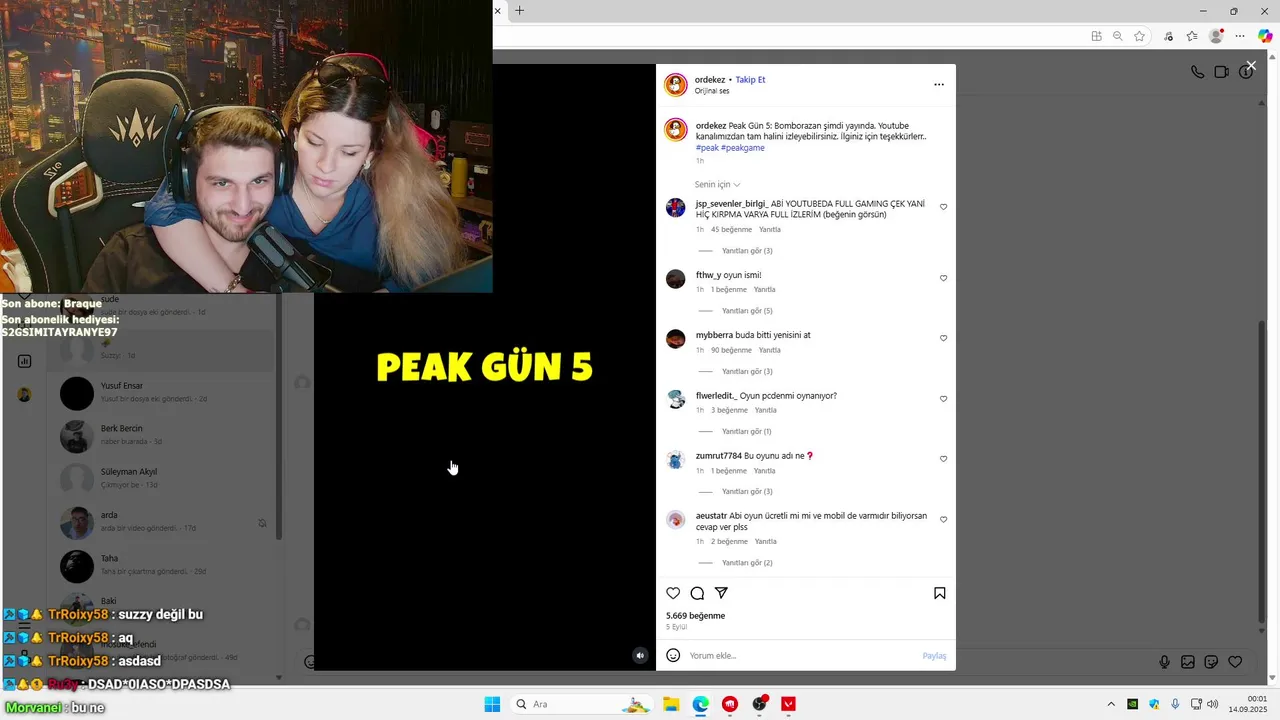The image size is (1280, 720).
Task: Follow ordekez via 'Takip Et'
Action: 750,80
